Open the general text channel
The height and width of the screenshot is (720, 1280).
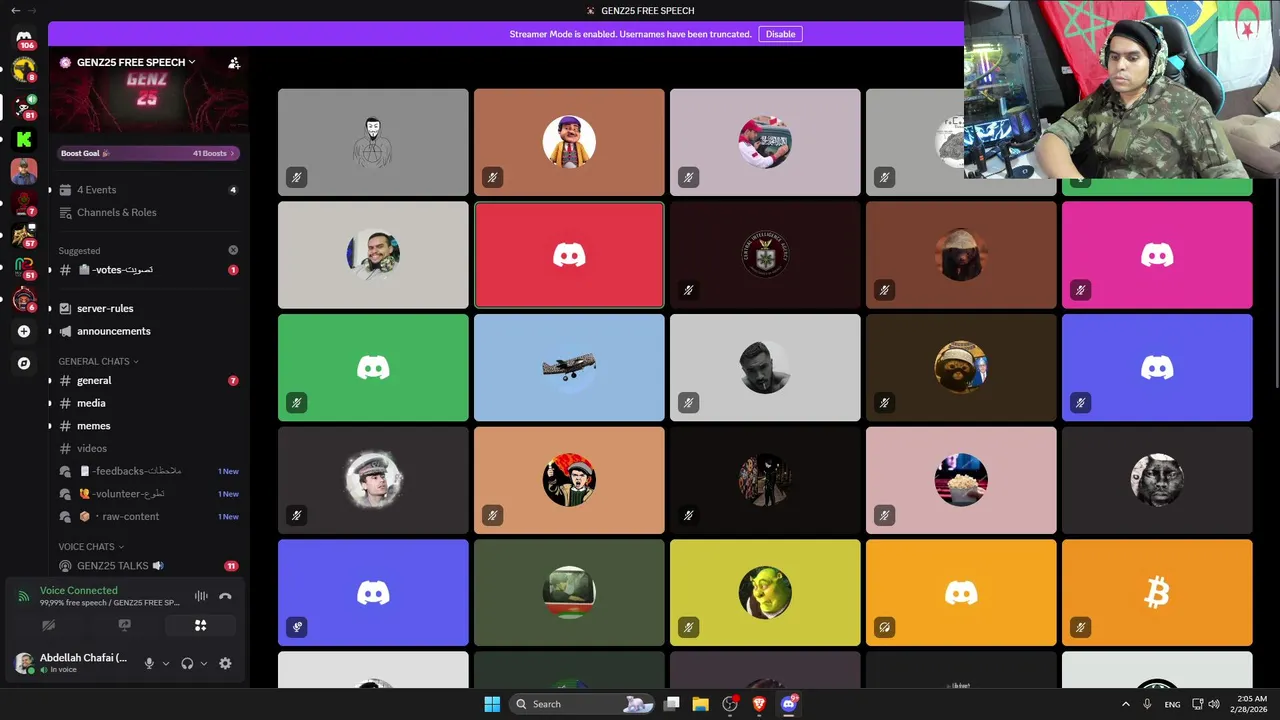pyautogui.click(x=148, y=380)
